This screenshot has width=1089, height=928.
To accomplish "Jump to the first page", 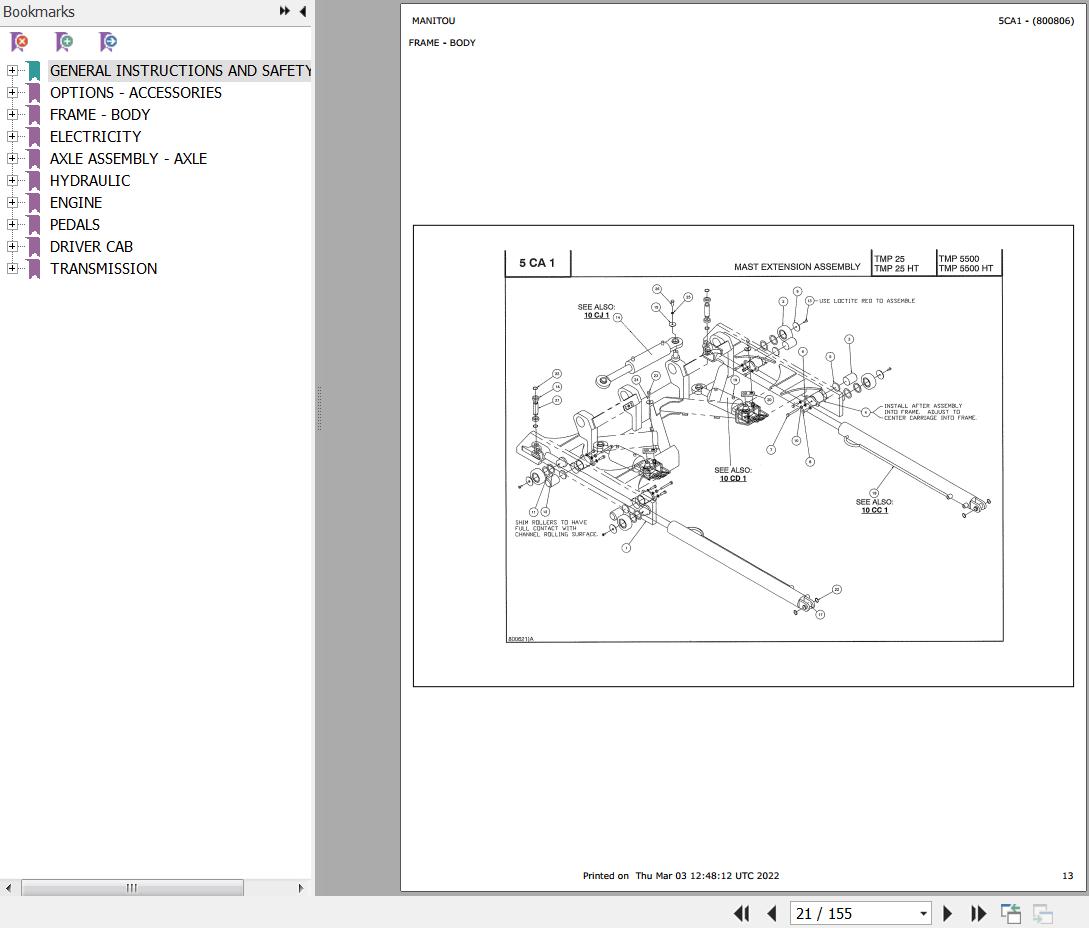I will [742, 913].
